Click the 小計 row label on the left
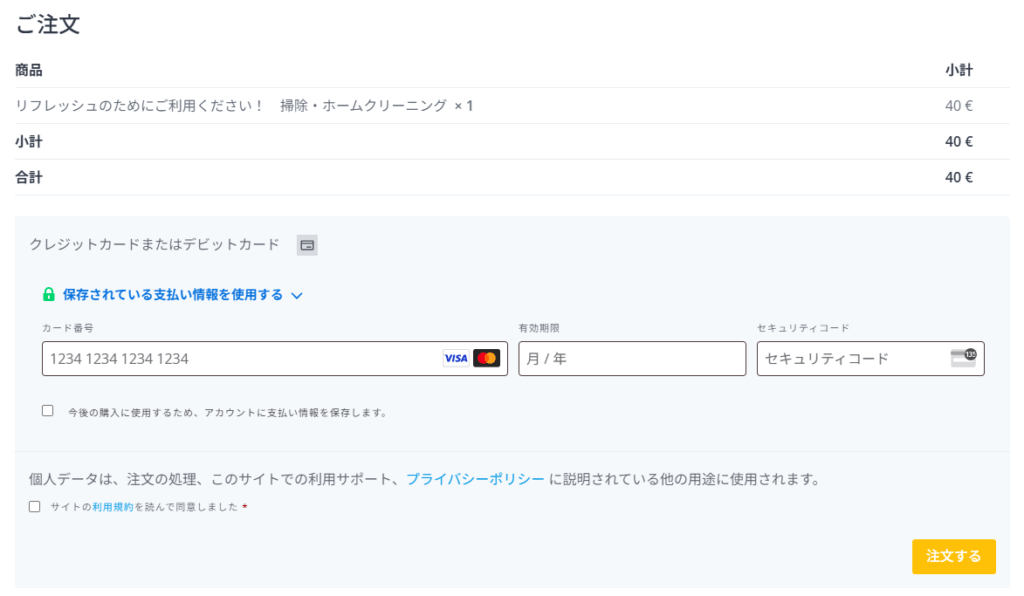Viewport: 1024px width, 596px height. 29,142
